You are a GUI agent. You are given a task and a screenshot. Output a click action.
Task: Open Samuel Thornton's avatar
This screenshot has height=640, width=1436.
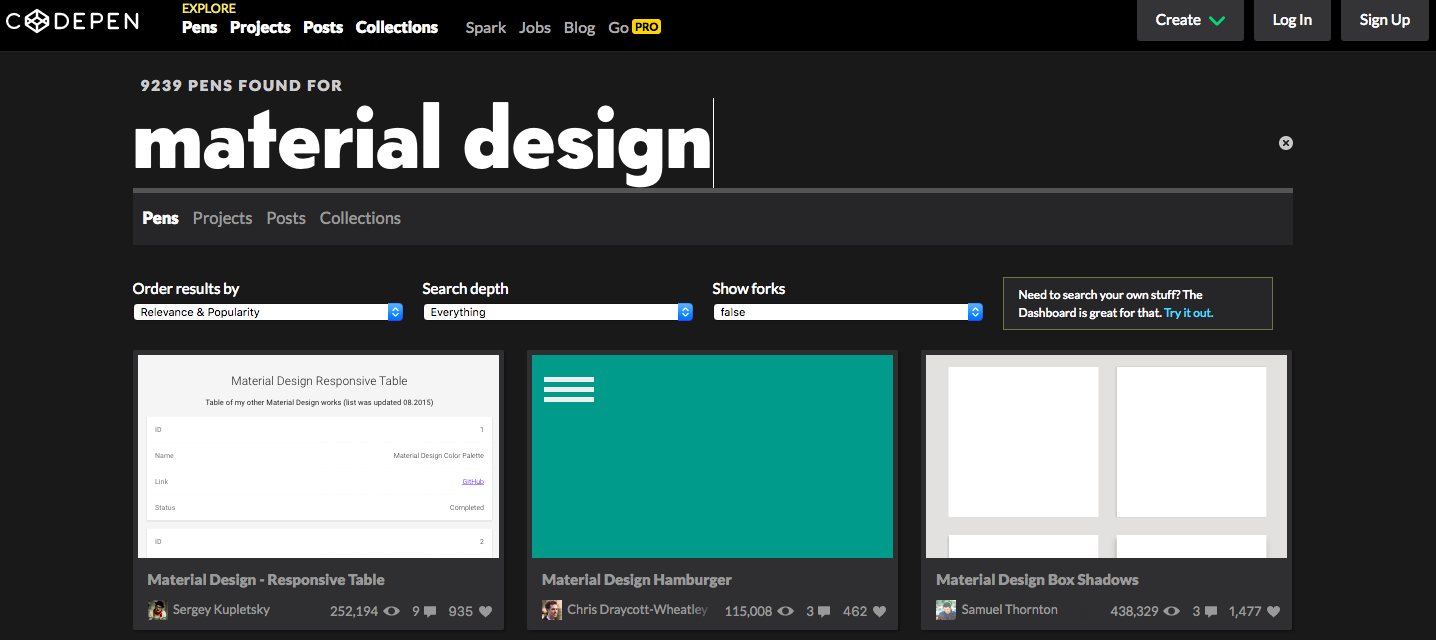point(946,610)
